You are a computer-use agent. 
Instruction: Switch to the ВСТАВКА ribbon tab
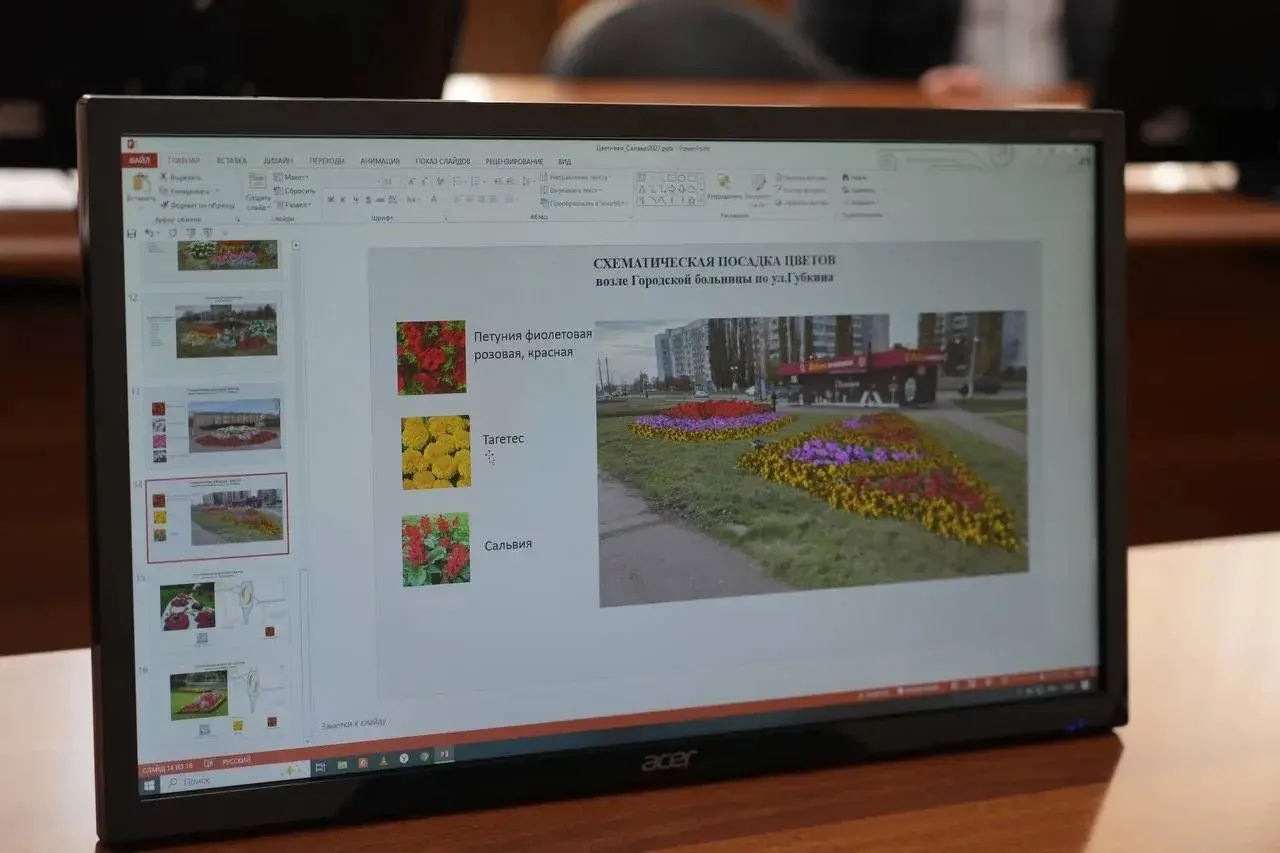231,160
